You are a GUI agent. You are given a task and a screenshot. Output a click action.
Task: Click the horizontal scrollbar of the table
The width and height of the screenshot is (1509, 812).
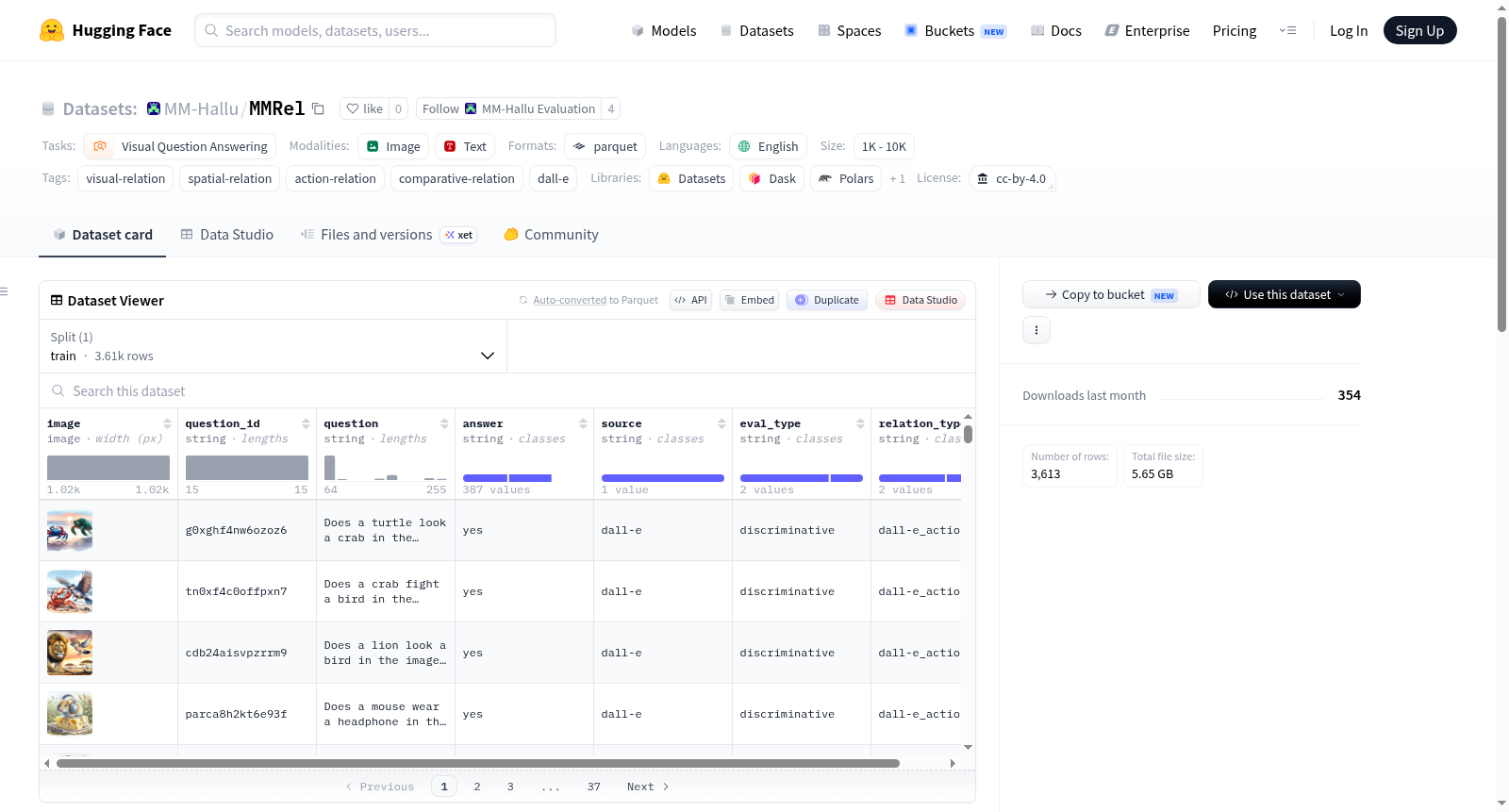click(x=477, y=763)
